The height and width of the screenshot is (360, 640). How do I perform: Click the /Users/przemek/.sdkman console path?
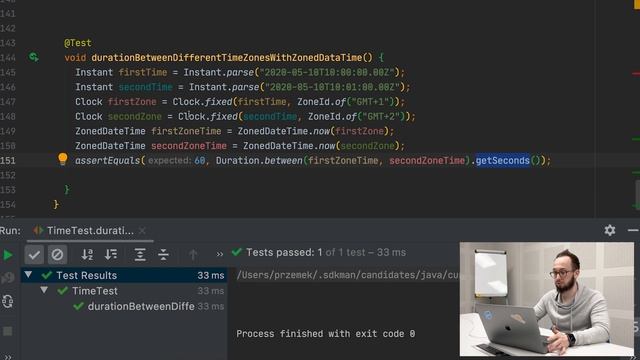coord(347,275)
